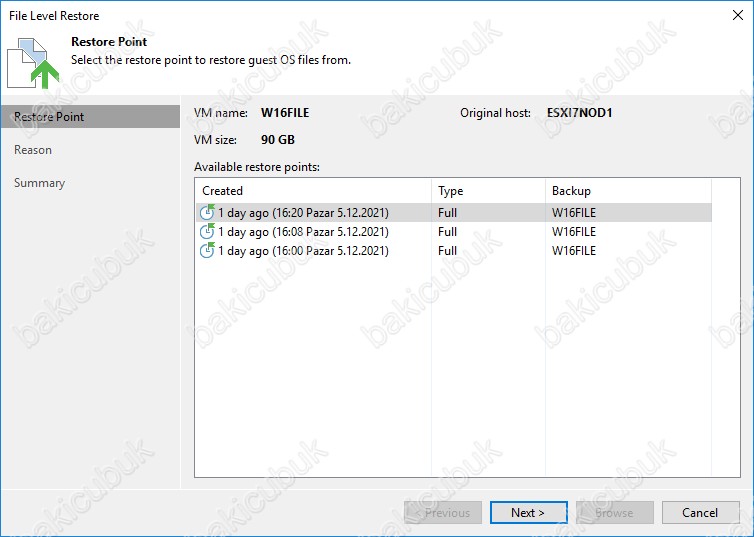Click the Cancel button
This screenshot has height=537, width=754.
click(x=700, y=512)
